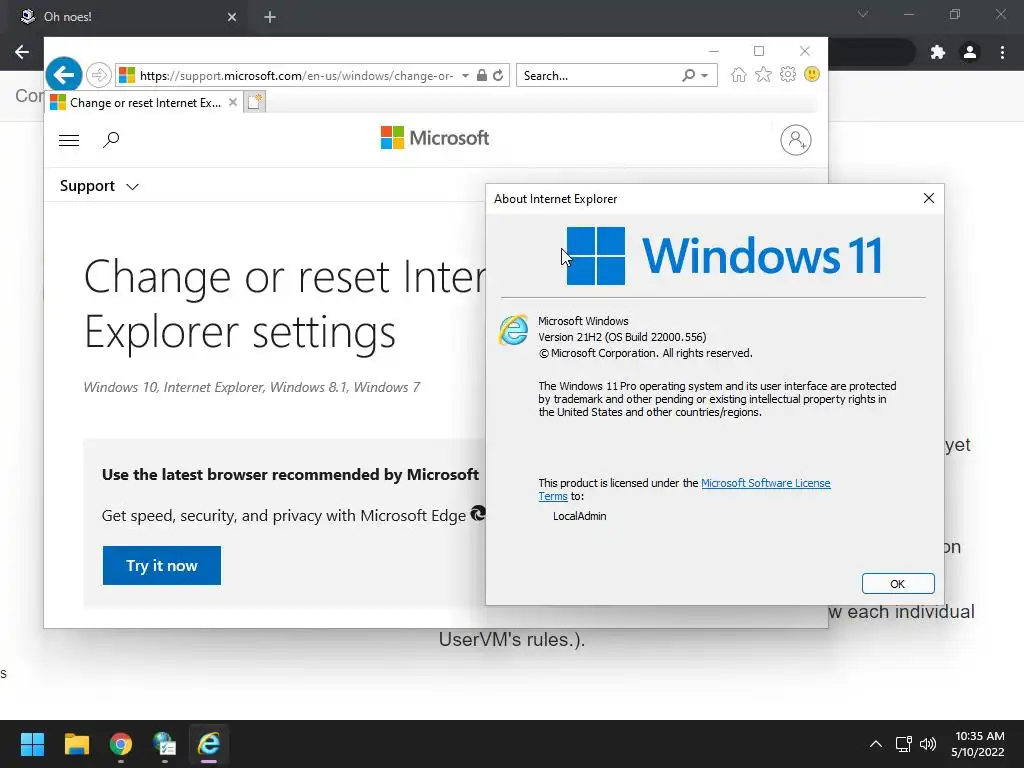
Task: Click the refresh icon in IE address bar
Action: pos(498,75)
